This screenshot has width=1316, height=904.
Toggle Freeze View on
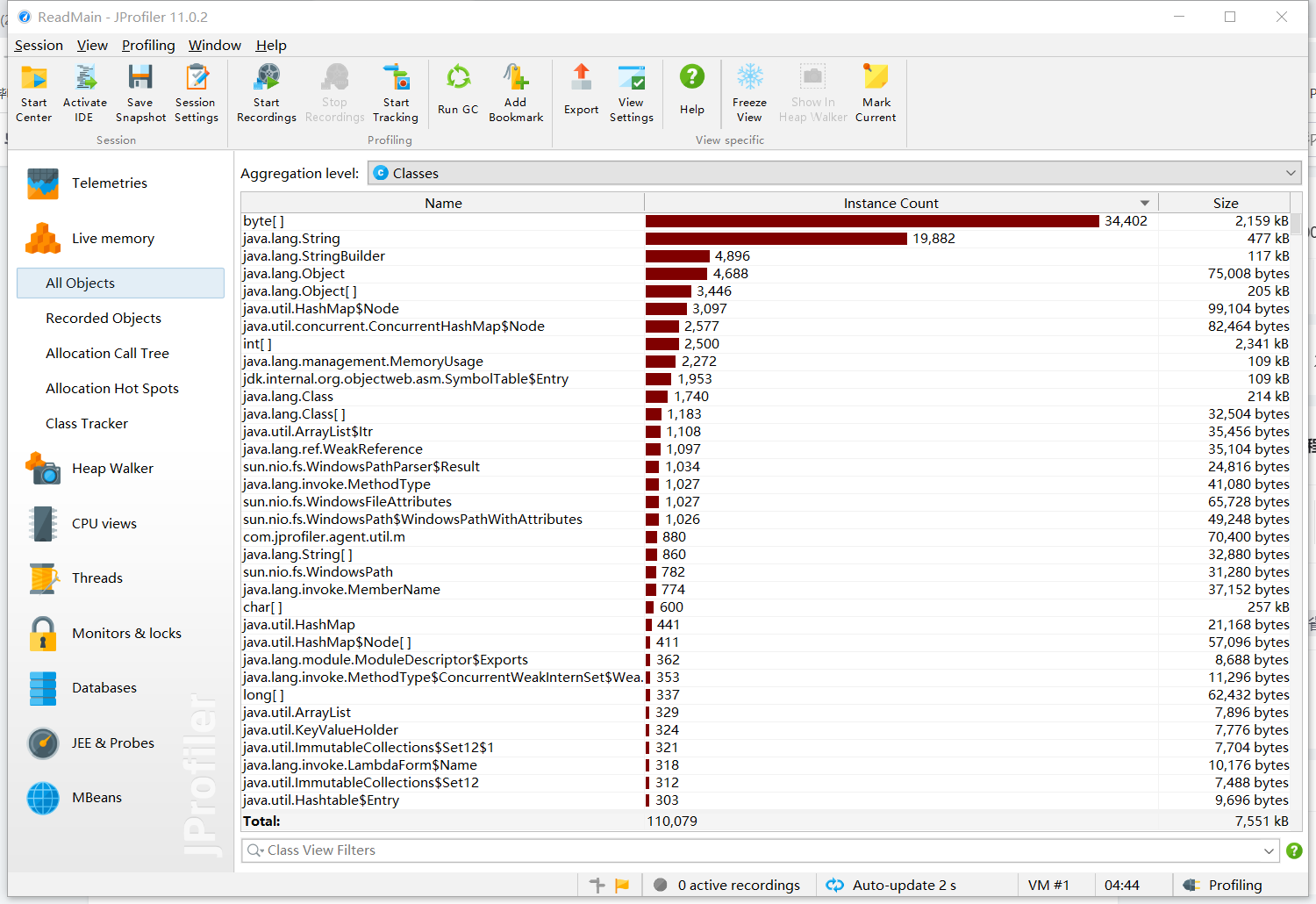click(749, 92)
